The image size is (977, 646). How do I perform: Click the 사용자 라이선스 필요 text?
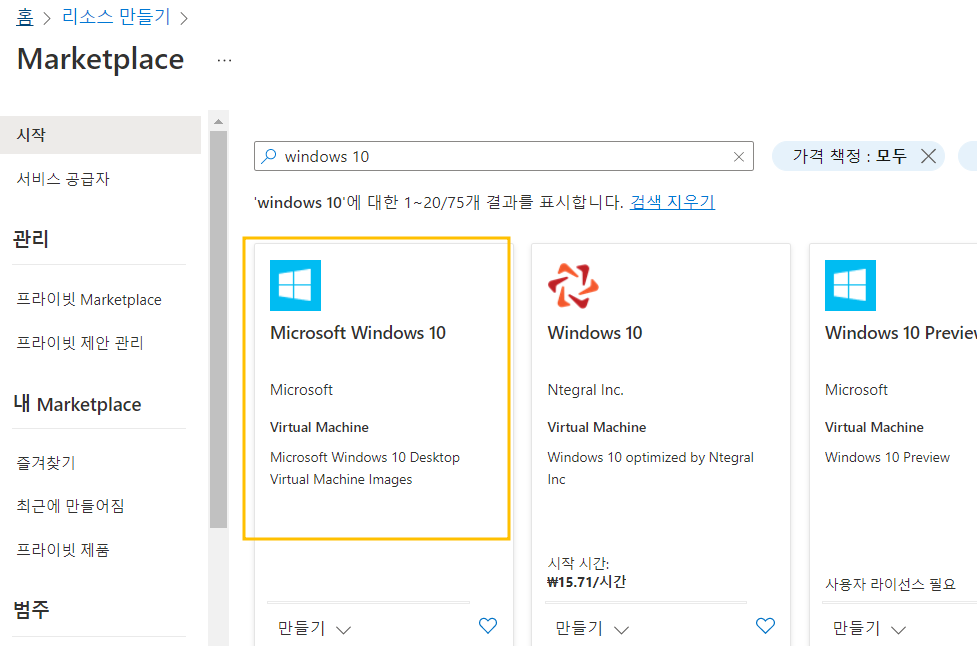click(890, 584)
